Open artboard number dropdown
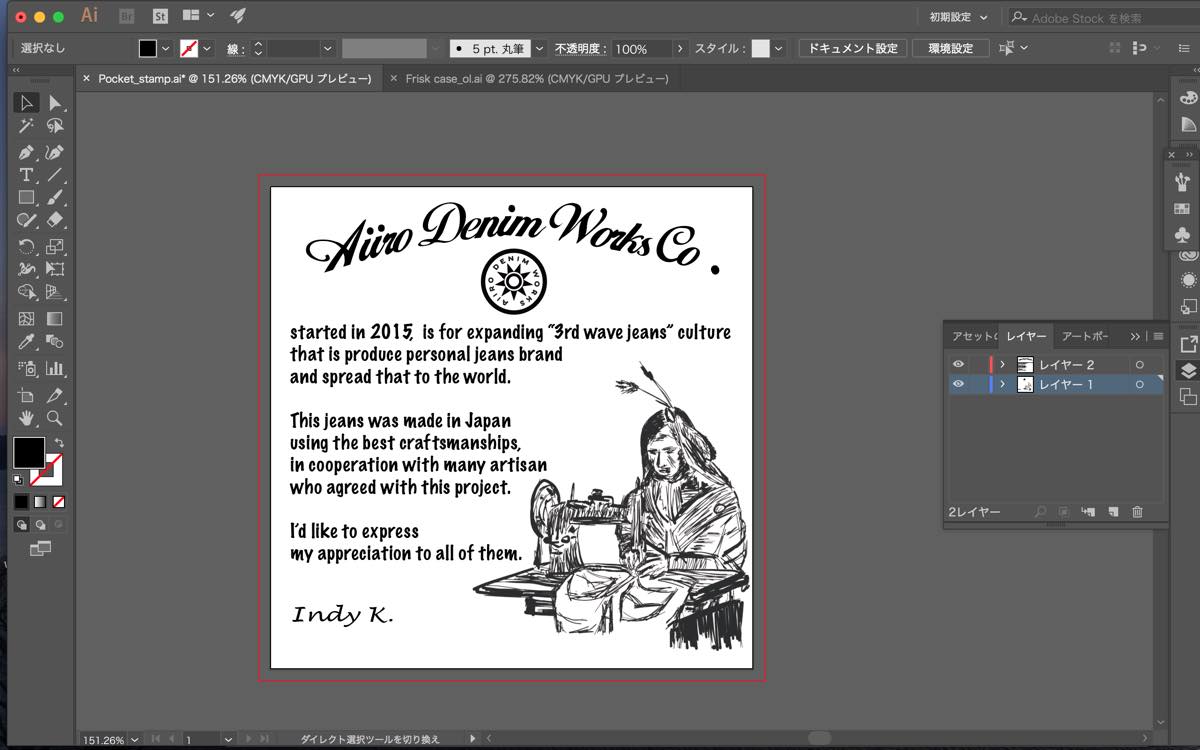Image resolution: width=1200 pixels, height=750 pixels. pos(228,740)
